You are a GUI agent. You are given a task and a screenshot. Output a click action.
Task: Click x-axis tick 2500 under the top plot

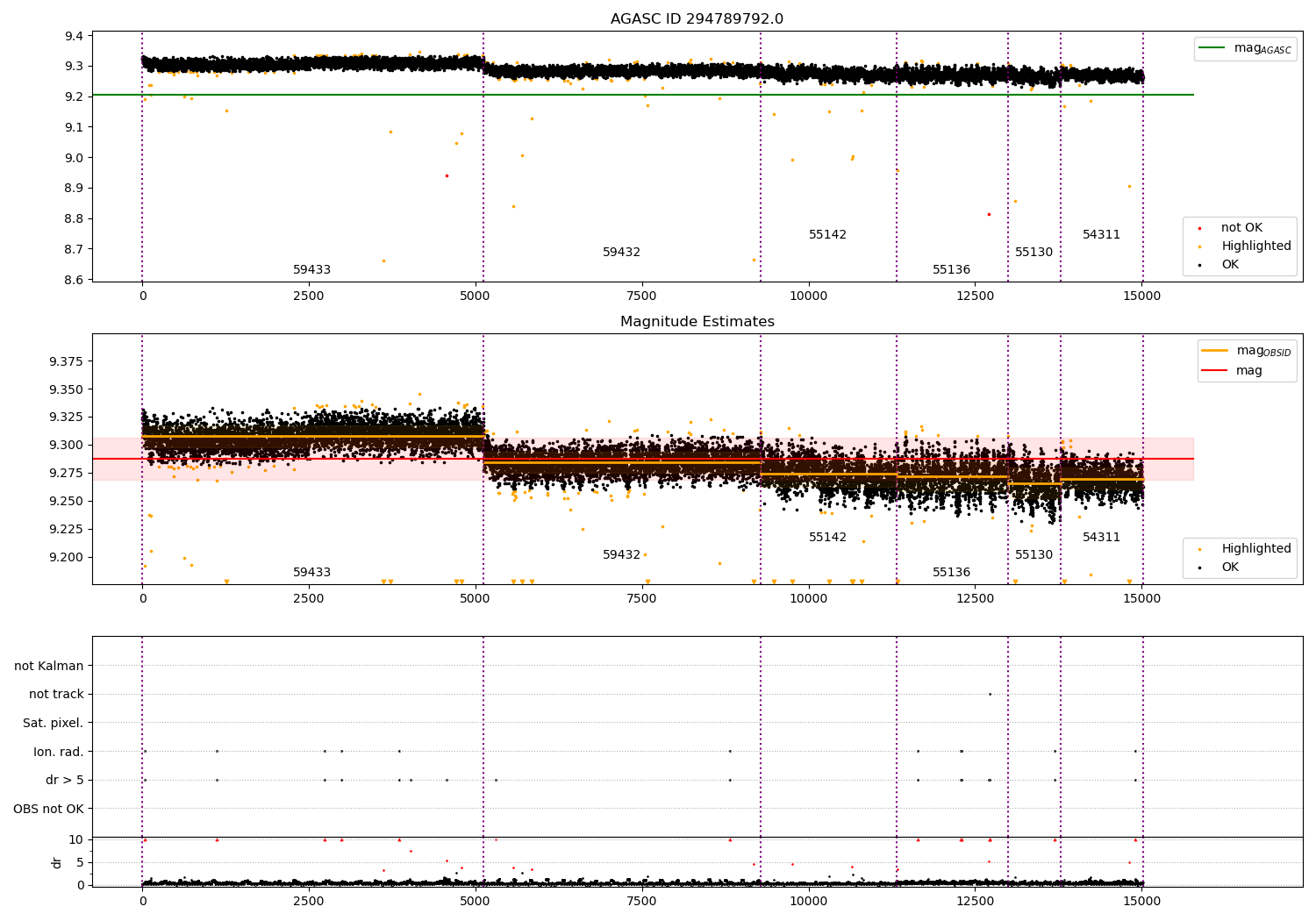(309, 296)
